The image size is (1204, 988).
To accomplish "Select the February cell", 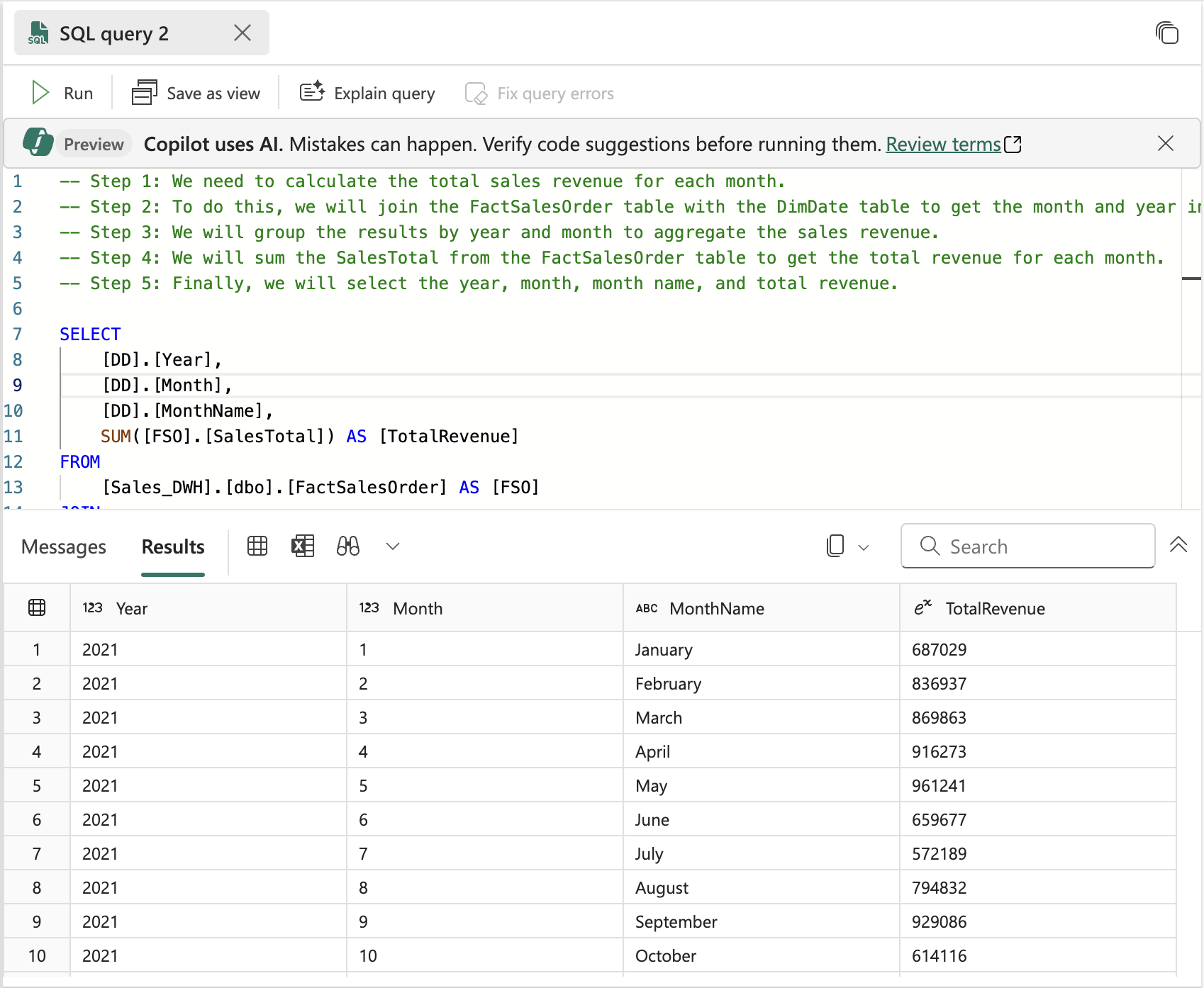I will tap(762, 683).
